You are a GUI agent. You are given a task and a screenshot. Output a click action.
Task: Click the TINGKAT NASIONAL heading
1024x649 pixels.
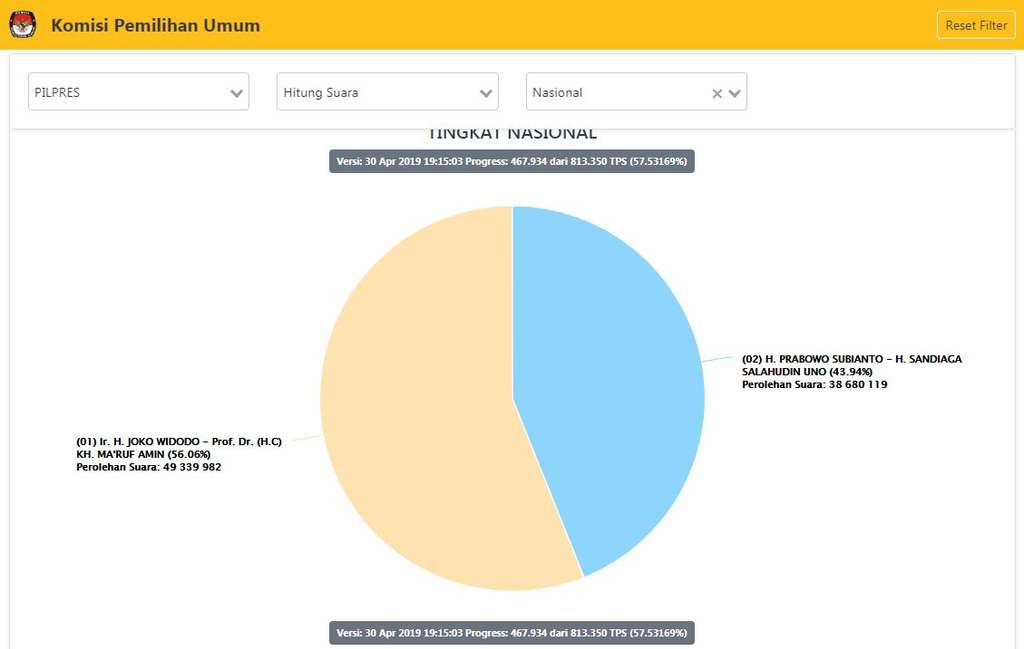point(512,134)
